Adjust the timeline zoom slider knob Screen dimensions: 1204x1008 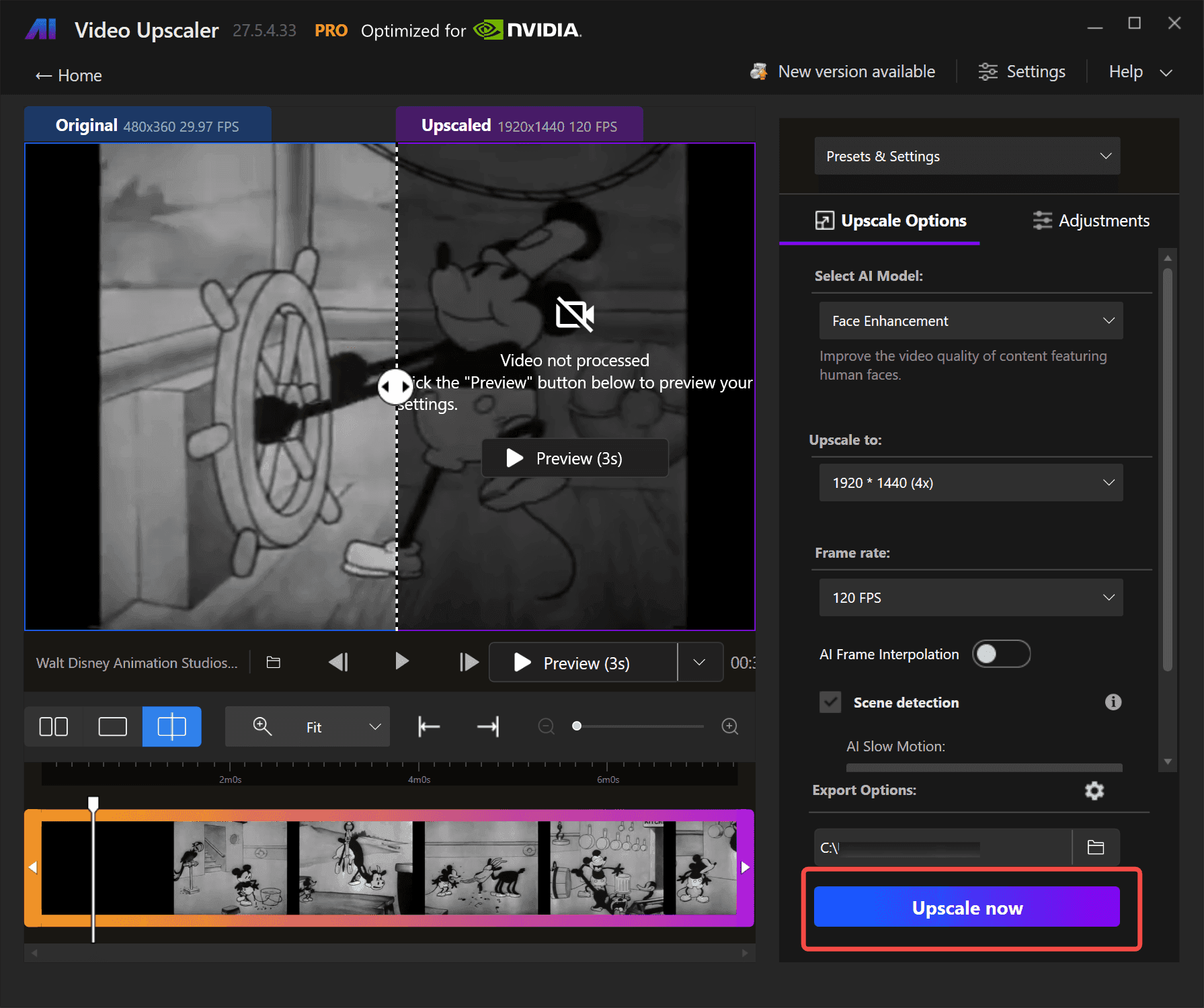[x=577, y=726]
